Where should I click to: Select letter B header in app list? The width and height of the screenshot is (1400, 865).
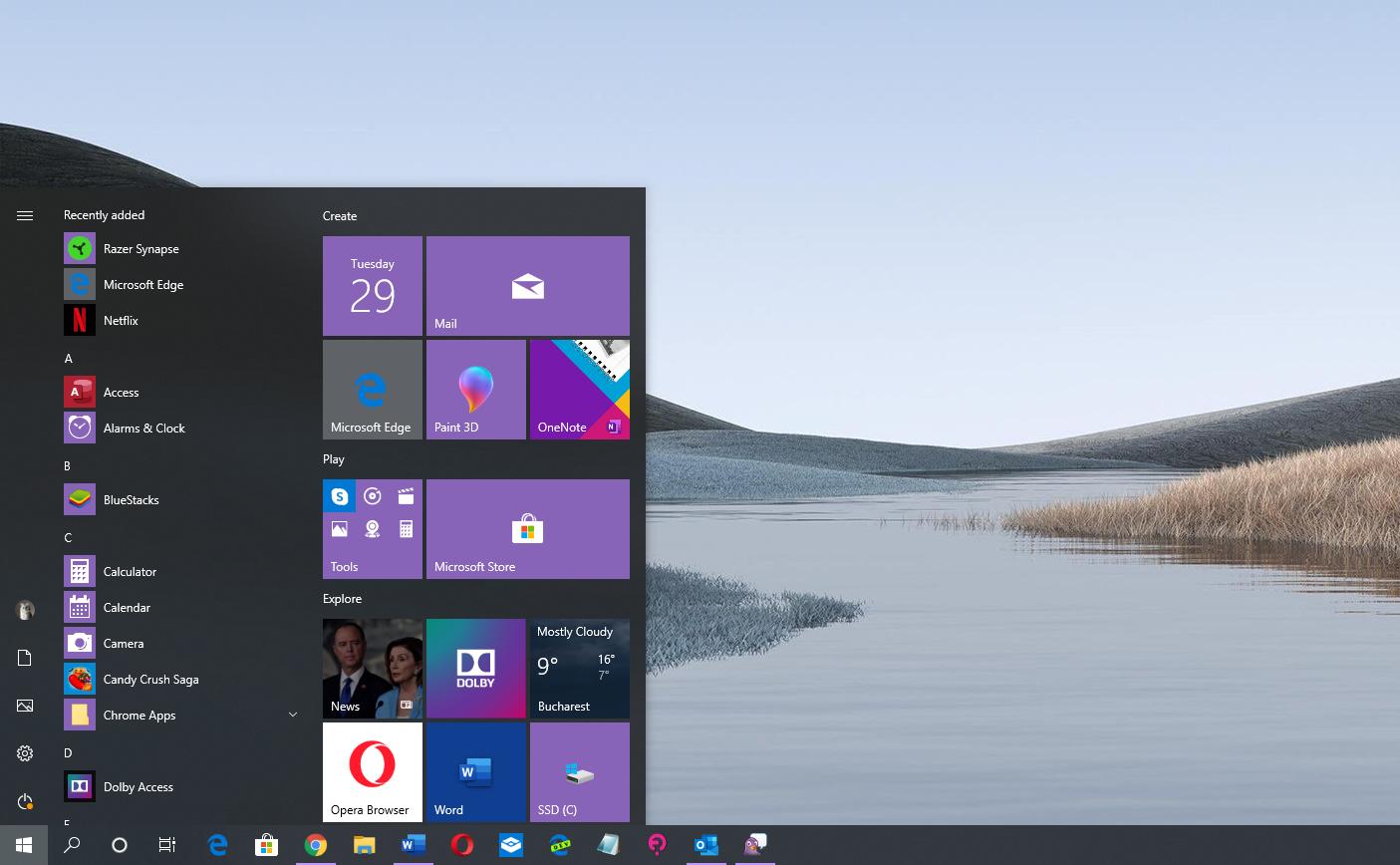coord(68,466)
